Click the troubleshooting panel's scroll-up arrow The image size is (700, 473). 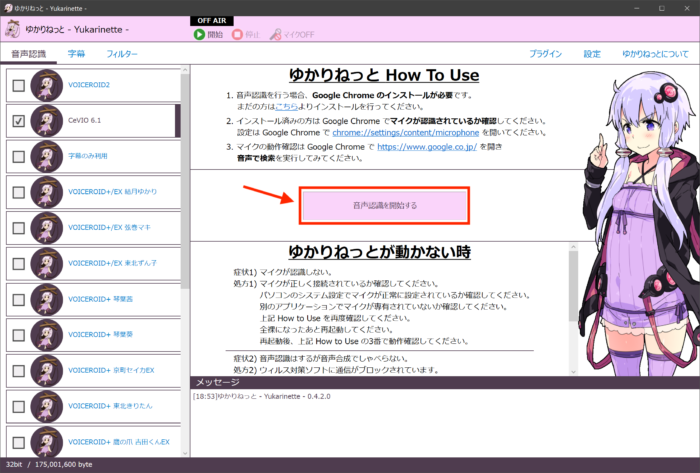pyautogui.click(x=573, y=247)
